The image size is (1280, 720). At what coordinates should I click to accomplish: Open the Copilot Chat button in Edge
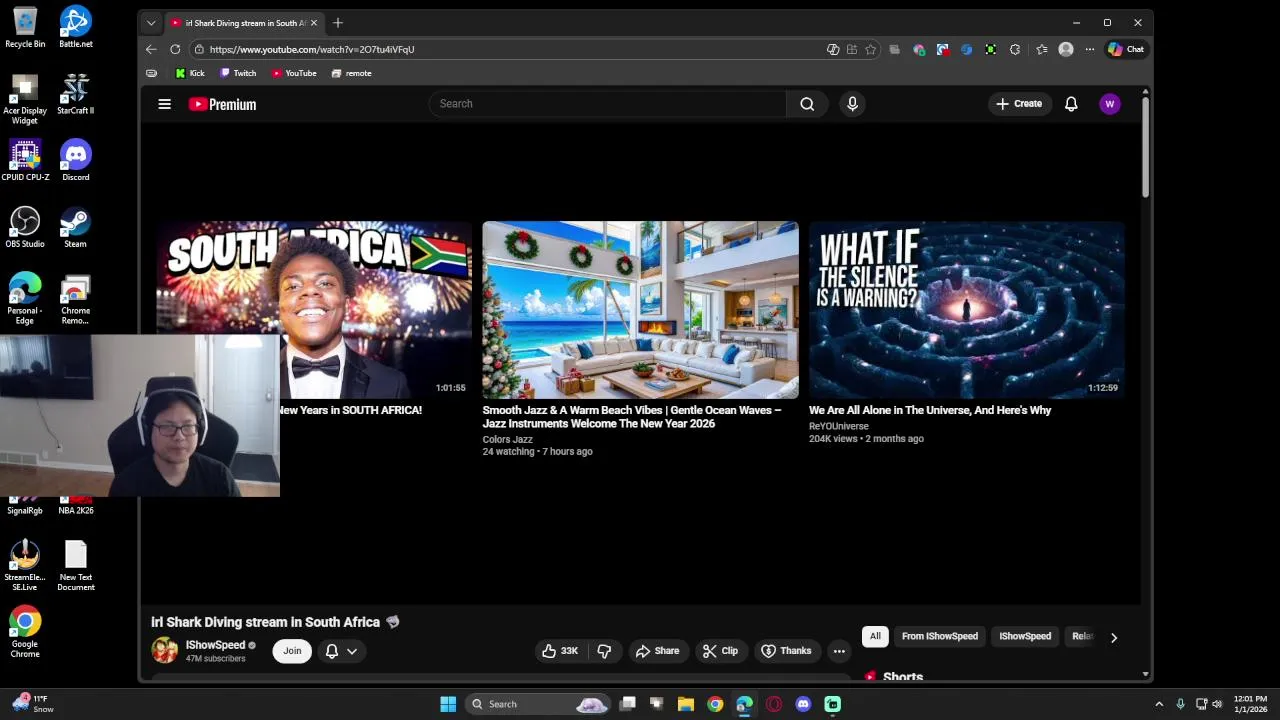(x=1126, y=49)
